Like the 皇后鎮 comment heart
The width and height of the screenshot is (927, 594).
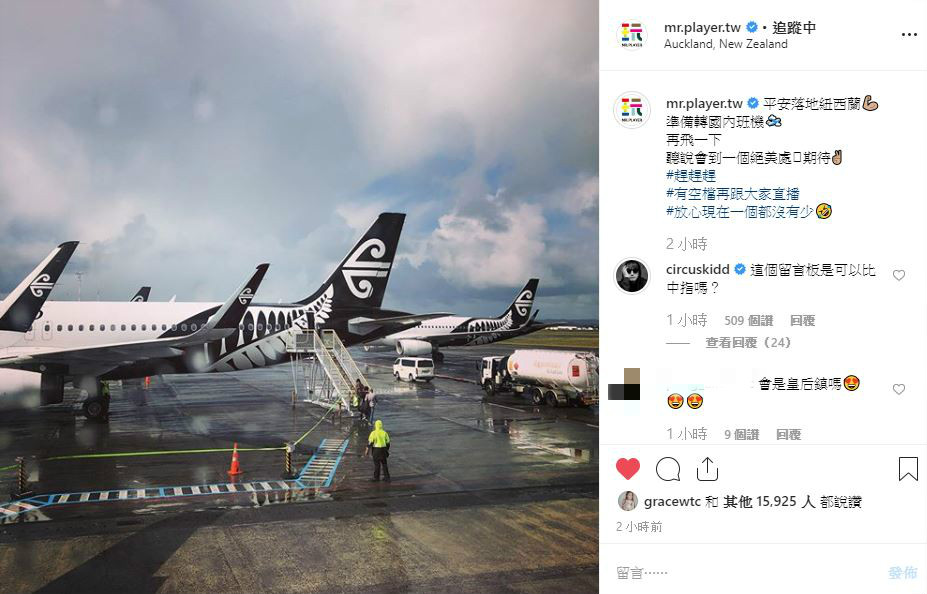[899, 389]
